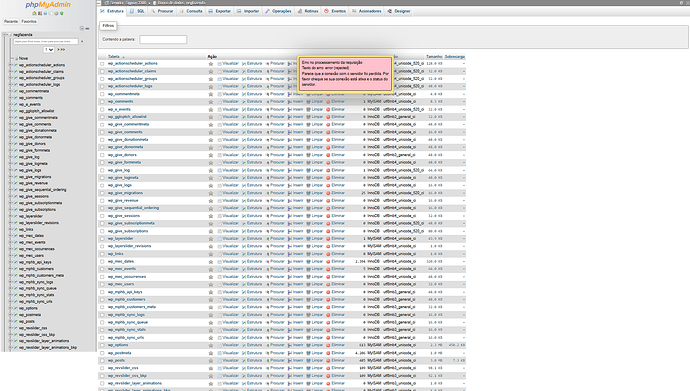
Task: Check the wp_layerslider_revisions row checkbox
Action: pyautogui.click(x=102, y=246)
